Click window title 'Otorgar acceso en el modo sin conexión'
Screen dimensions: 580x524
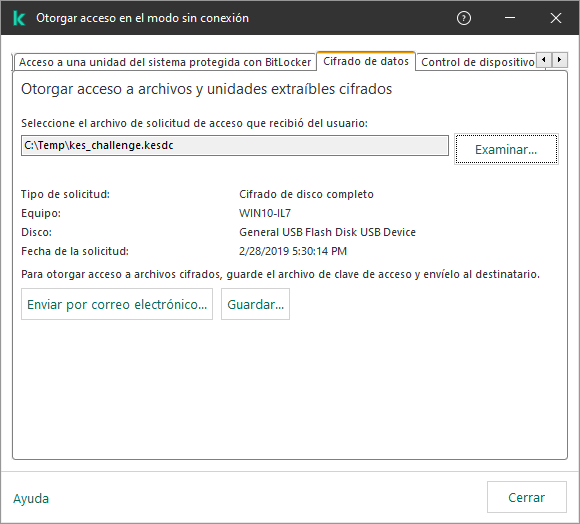pyautogui.click(x=142, y=18)
